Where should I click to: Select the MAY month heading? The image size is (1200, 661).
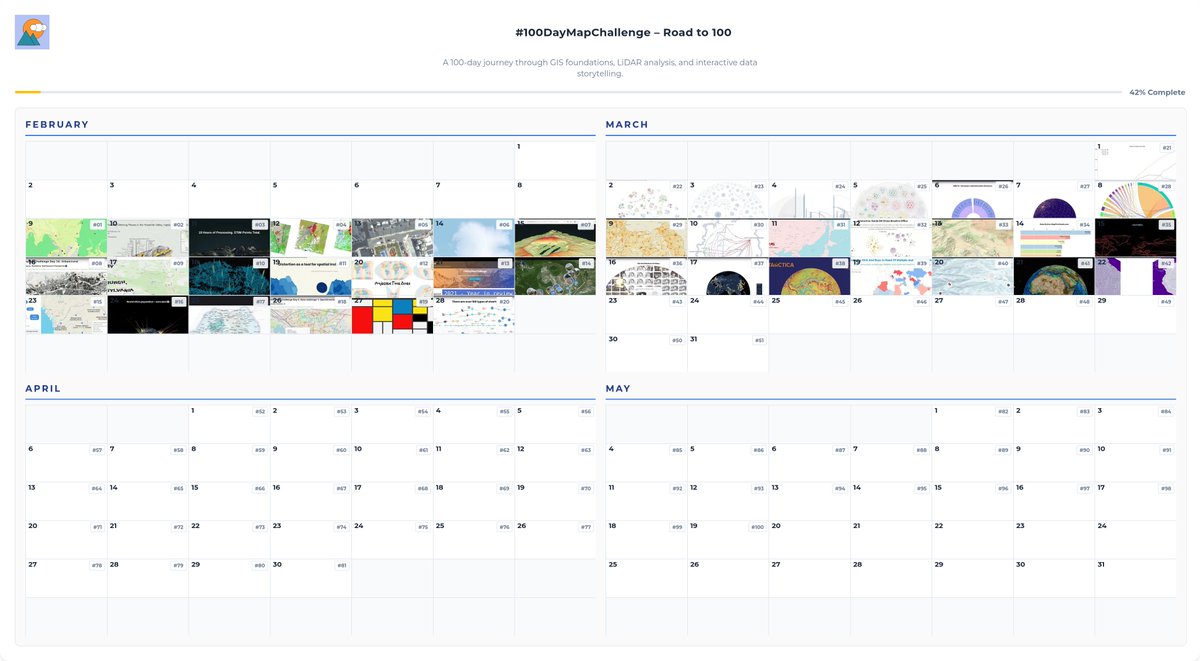point(618,388)
